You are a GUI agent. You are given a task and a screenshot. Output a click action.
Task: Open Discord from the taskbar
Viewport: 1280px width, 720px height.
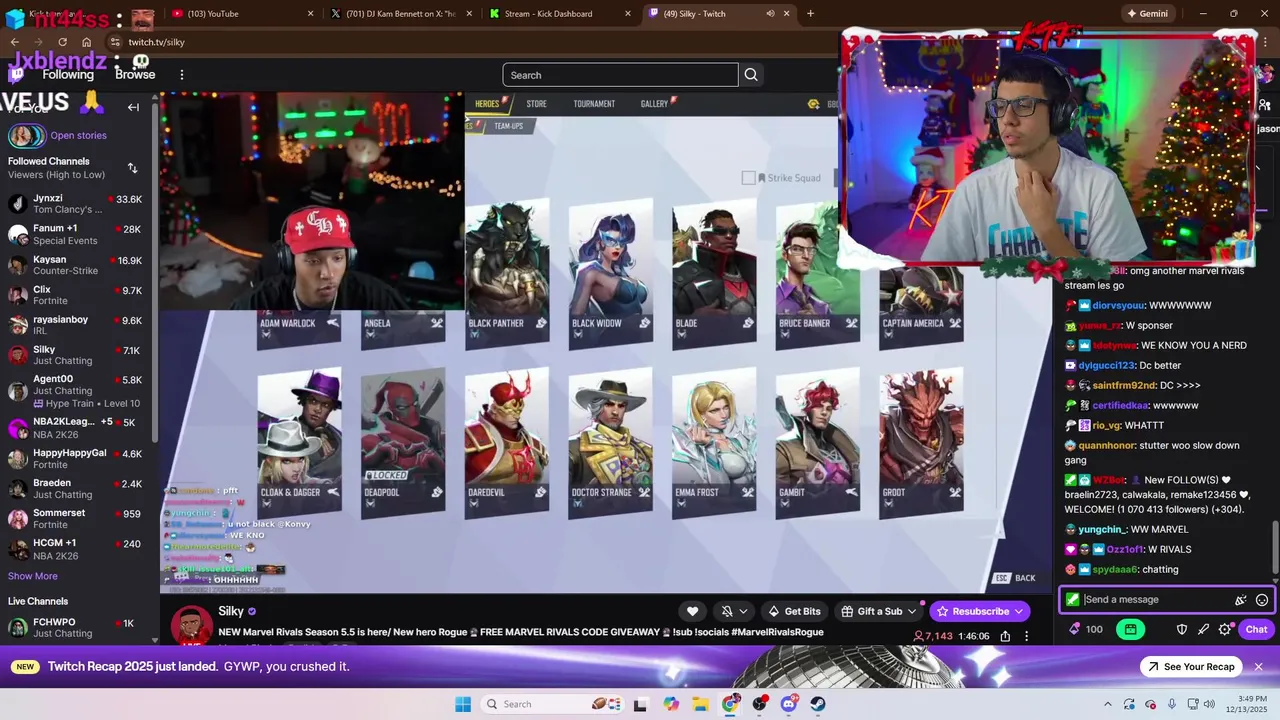[x=789, y=704]
